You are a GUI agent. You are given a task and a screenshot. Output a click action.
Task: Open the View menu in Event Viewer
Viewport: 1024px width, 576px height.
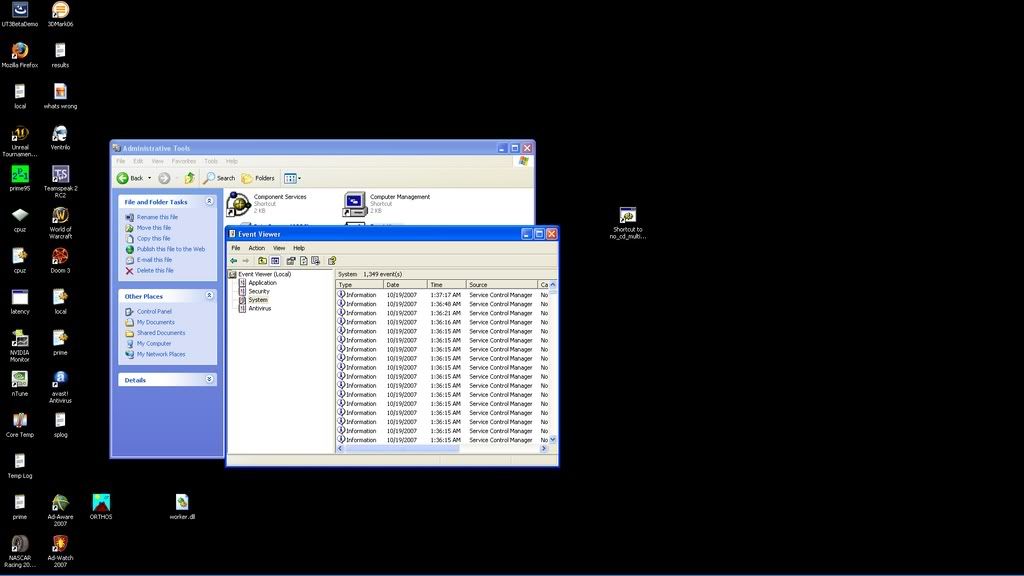(x=279, y=248)
